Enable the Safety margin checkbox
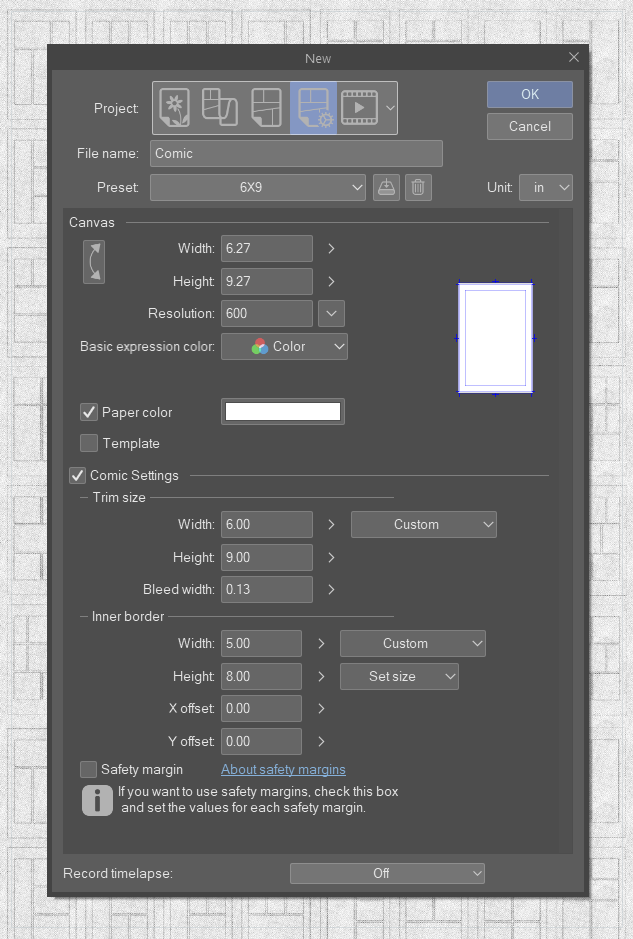Screen dimensions: 633x939 click(x=89, y=770)
